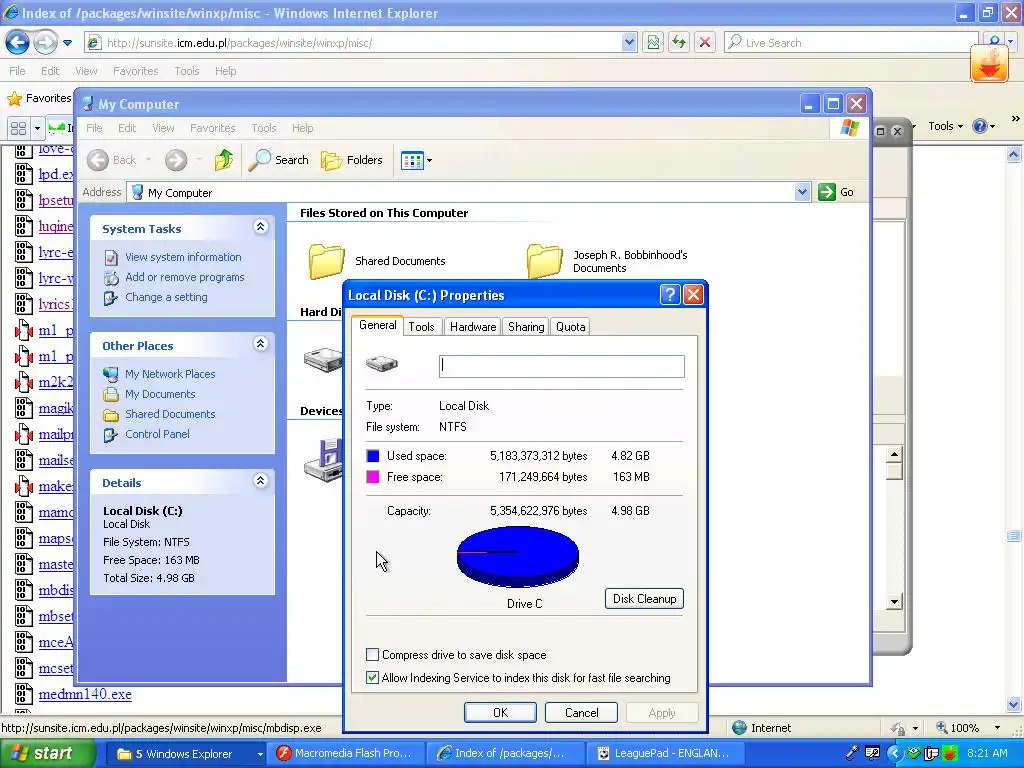The image size is (1024, 768).
Task: Switch to Macromedia Flash Pro taskbar button
Action: [347, 754]
